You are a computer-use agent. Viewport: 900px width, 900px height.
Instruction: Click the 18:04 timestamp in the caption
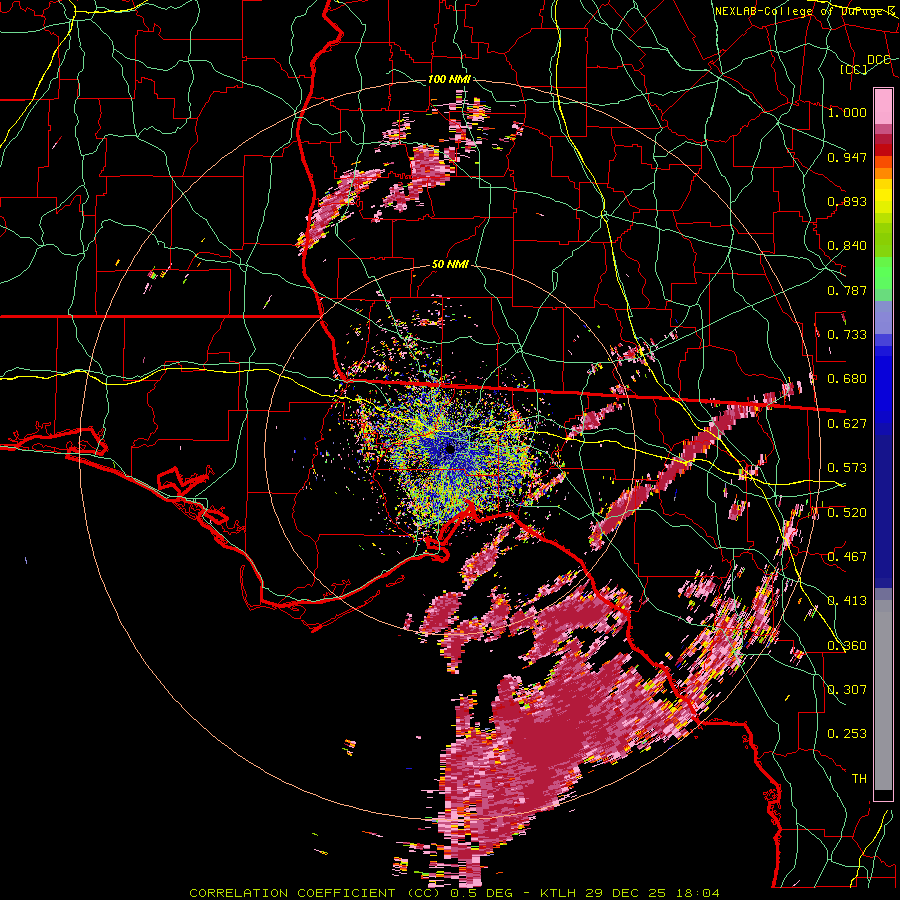pyautogui.click(x=698, y=893)
